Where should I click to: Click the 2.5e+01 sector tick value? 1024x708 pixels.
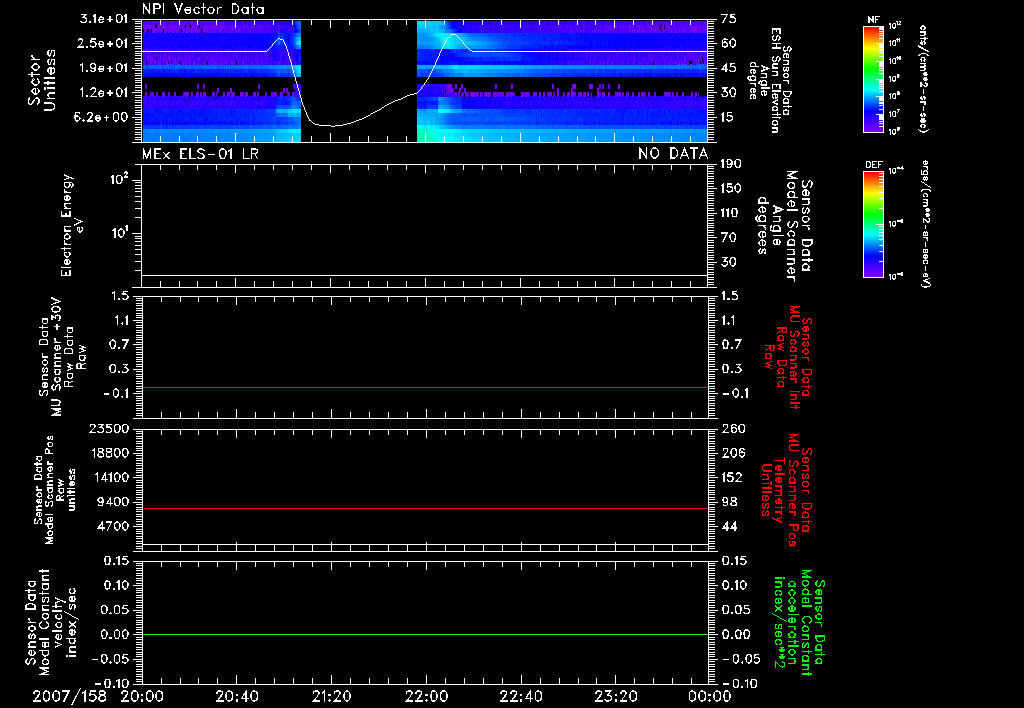point(103,43)
